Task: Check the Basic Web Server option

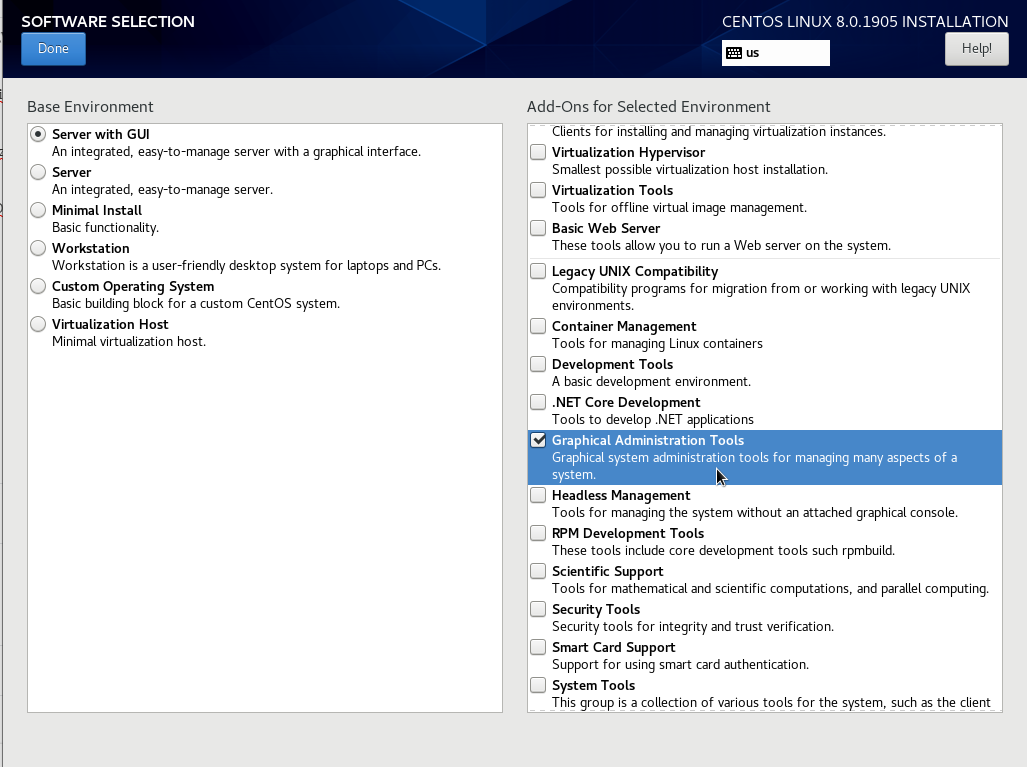Action: tap(537, 227)
